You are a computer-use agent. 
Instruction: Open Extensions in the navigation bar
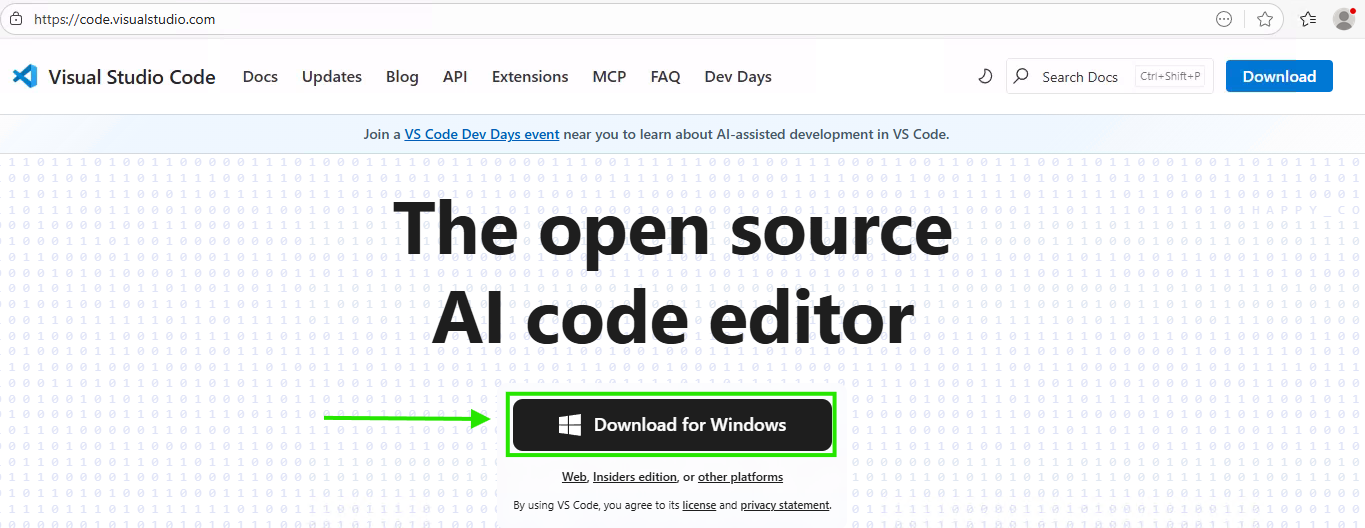tap(530, 77)
